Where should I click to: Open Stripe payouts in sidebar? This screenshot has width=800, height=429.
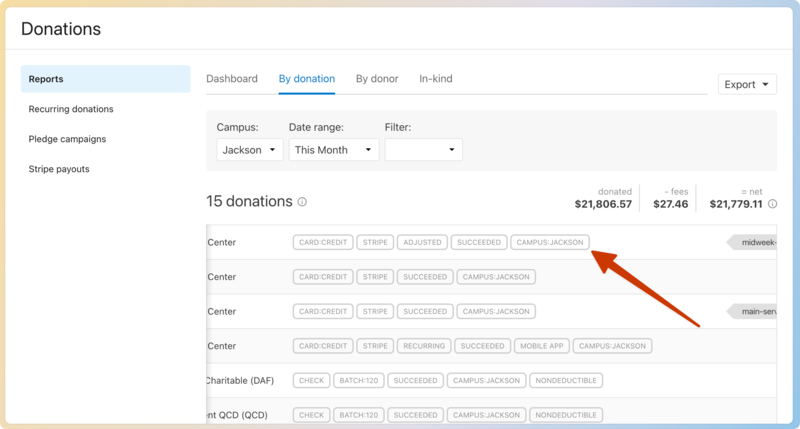coord(59,169)
